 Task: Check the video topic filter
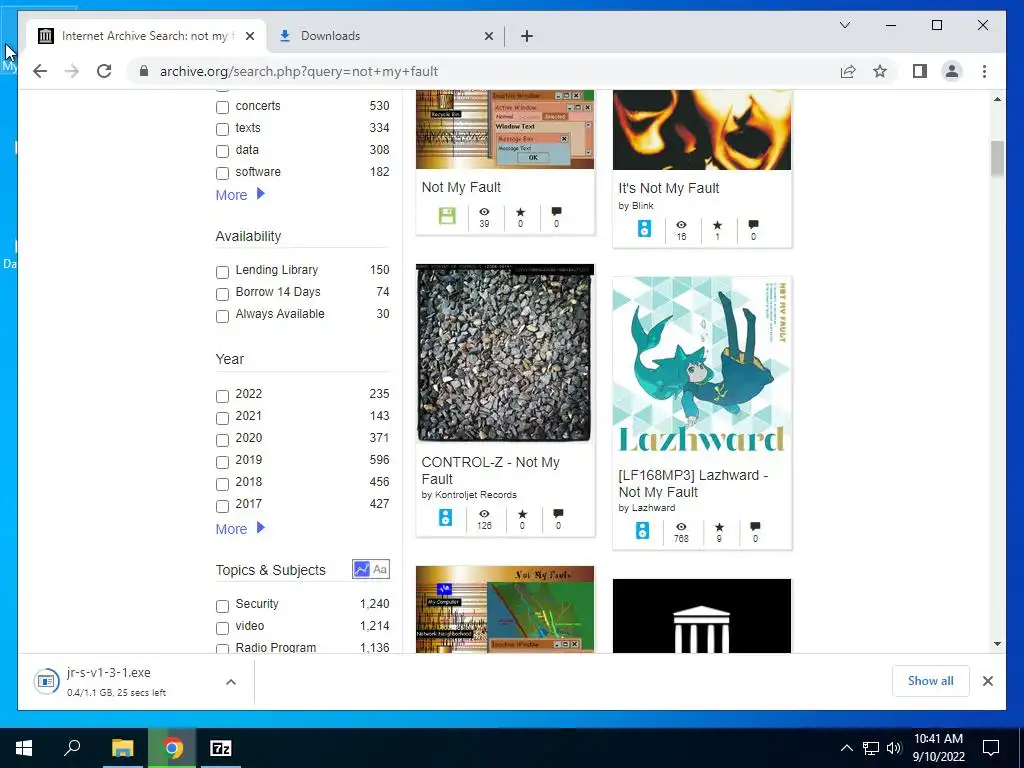point(222,628)
